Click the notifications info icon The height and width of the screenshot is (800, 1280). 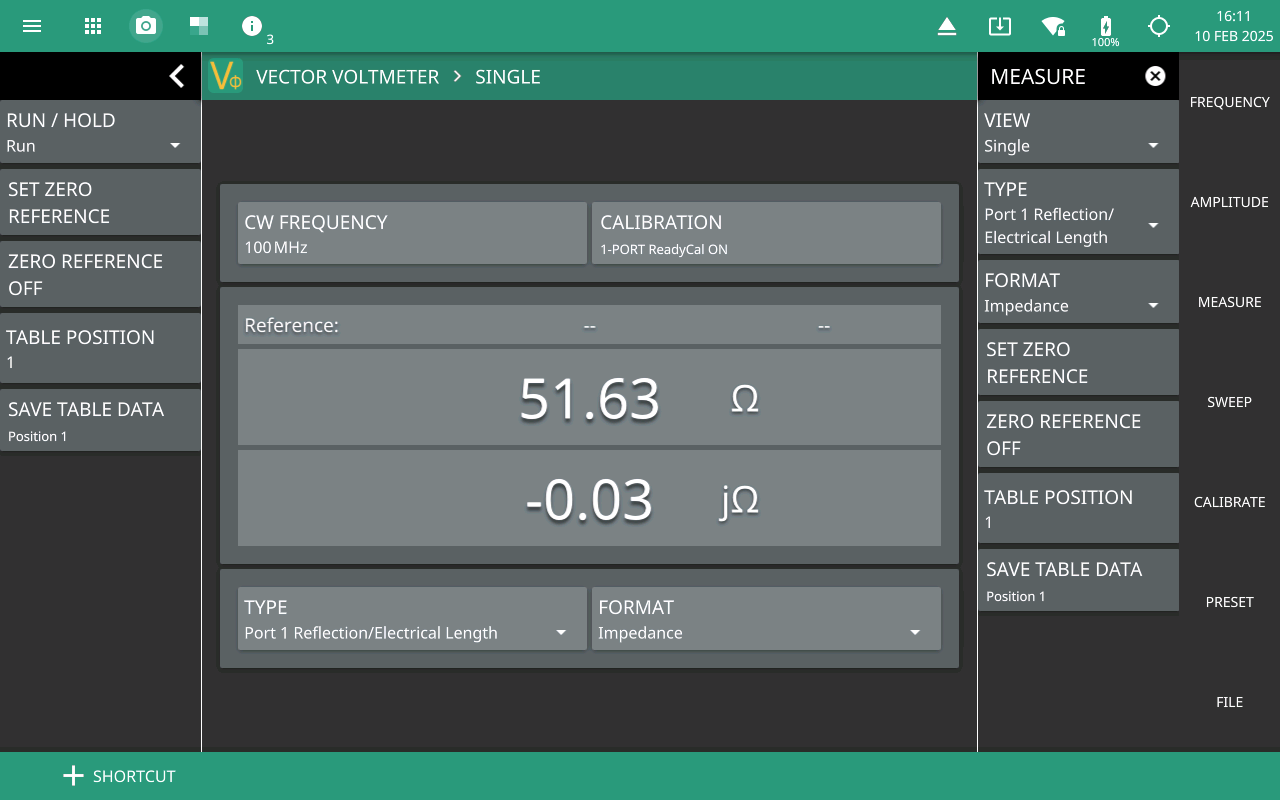pyautogui.click(x=252, y=26)
